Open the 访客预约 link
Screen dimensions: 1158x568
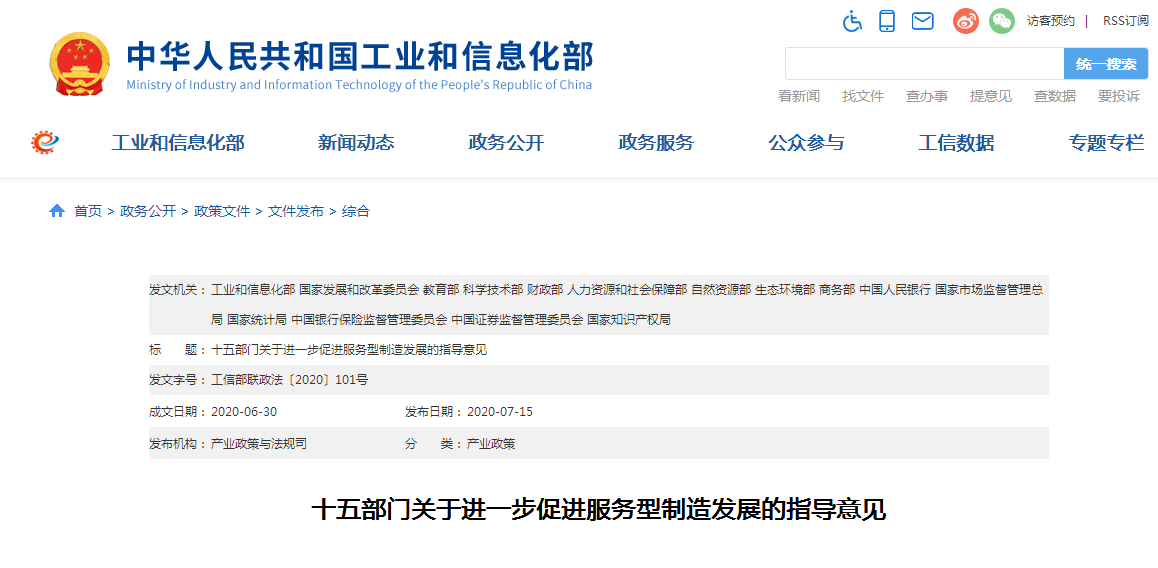[x=1050, y=21]
